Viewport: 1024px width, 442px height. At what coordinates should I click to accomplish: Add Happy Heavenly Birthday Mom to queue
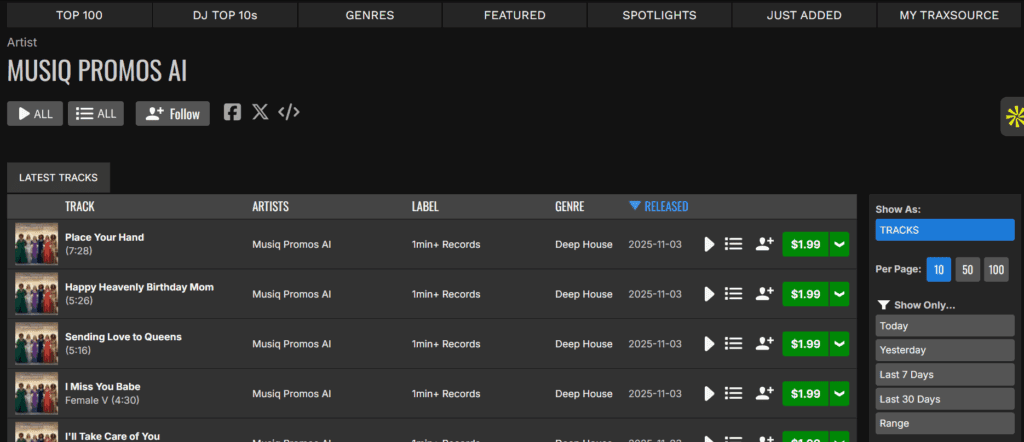click(x=733, y=294)
